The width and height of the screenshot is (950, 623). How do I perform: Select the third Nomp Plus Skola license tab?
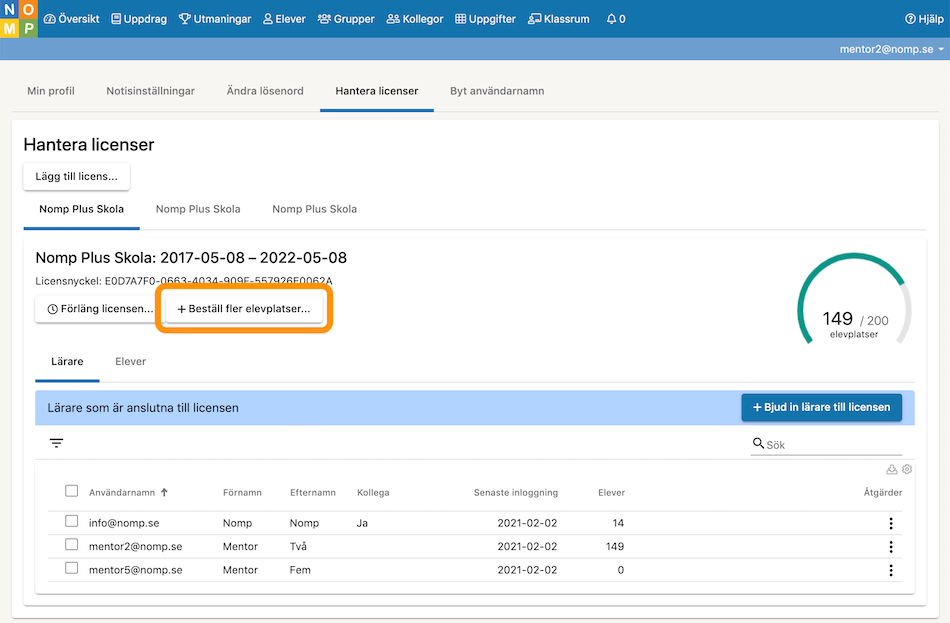click(x=314, y=209)
